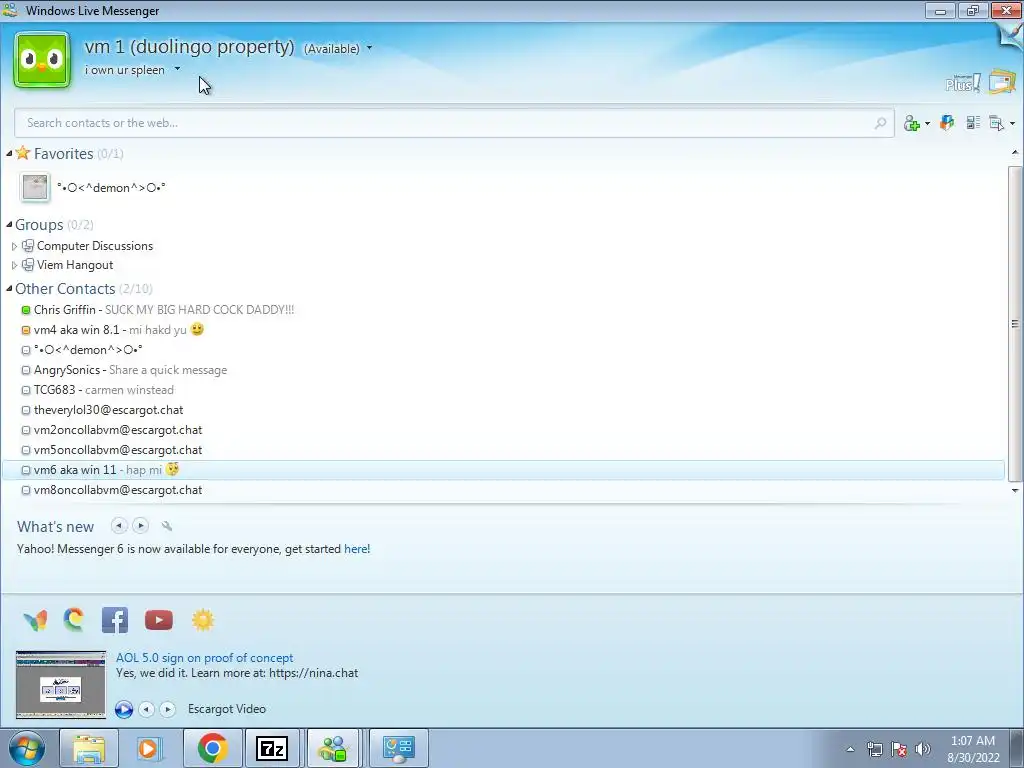Show next What's new item
The height and width of the screenshot is (768, 1024).
140,526
